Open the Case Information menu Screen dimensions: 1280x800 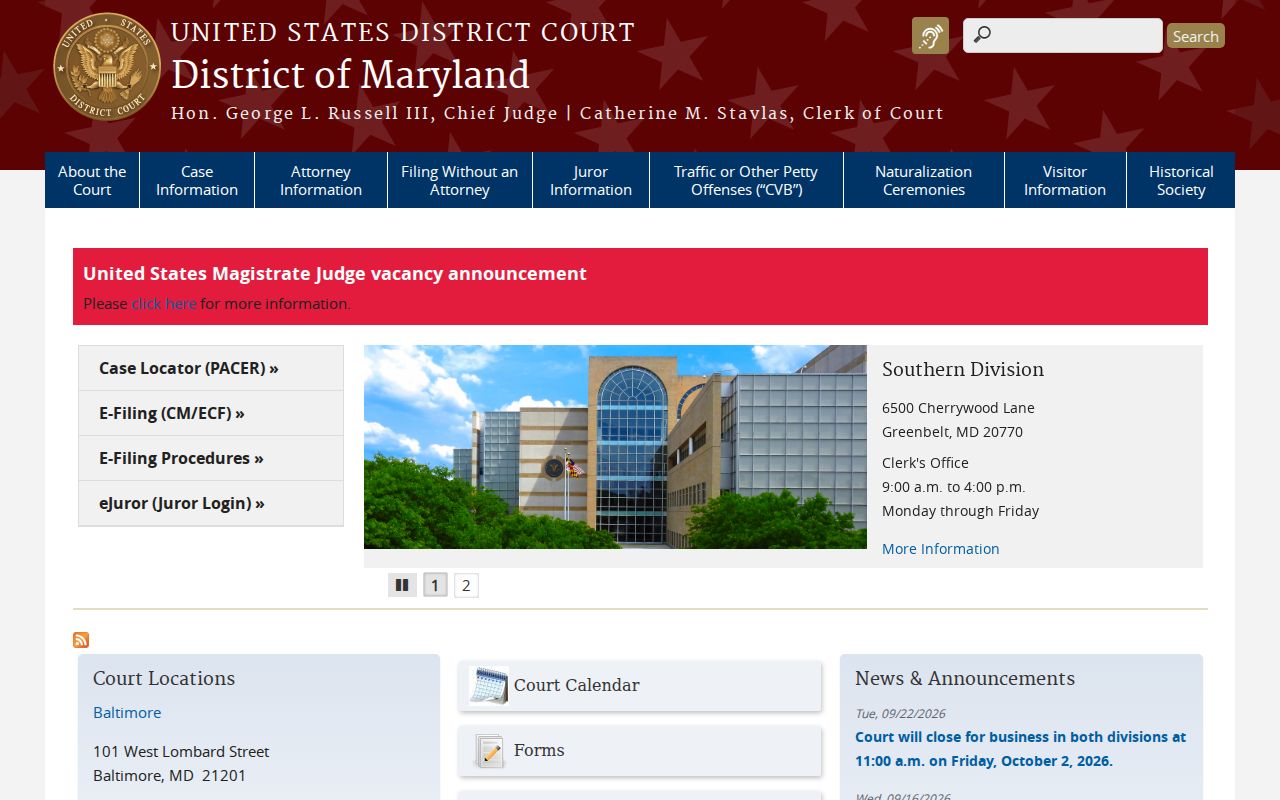197,180
